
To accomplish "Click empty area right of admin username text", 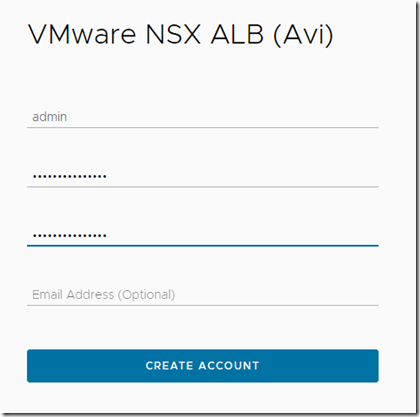I will coord(223,117).
